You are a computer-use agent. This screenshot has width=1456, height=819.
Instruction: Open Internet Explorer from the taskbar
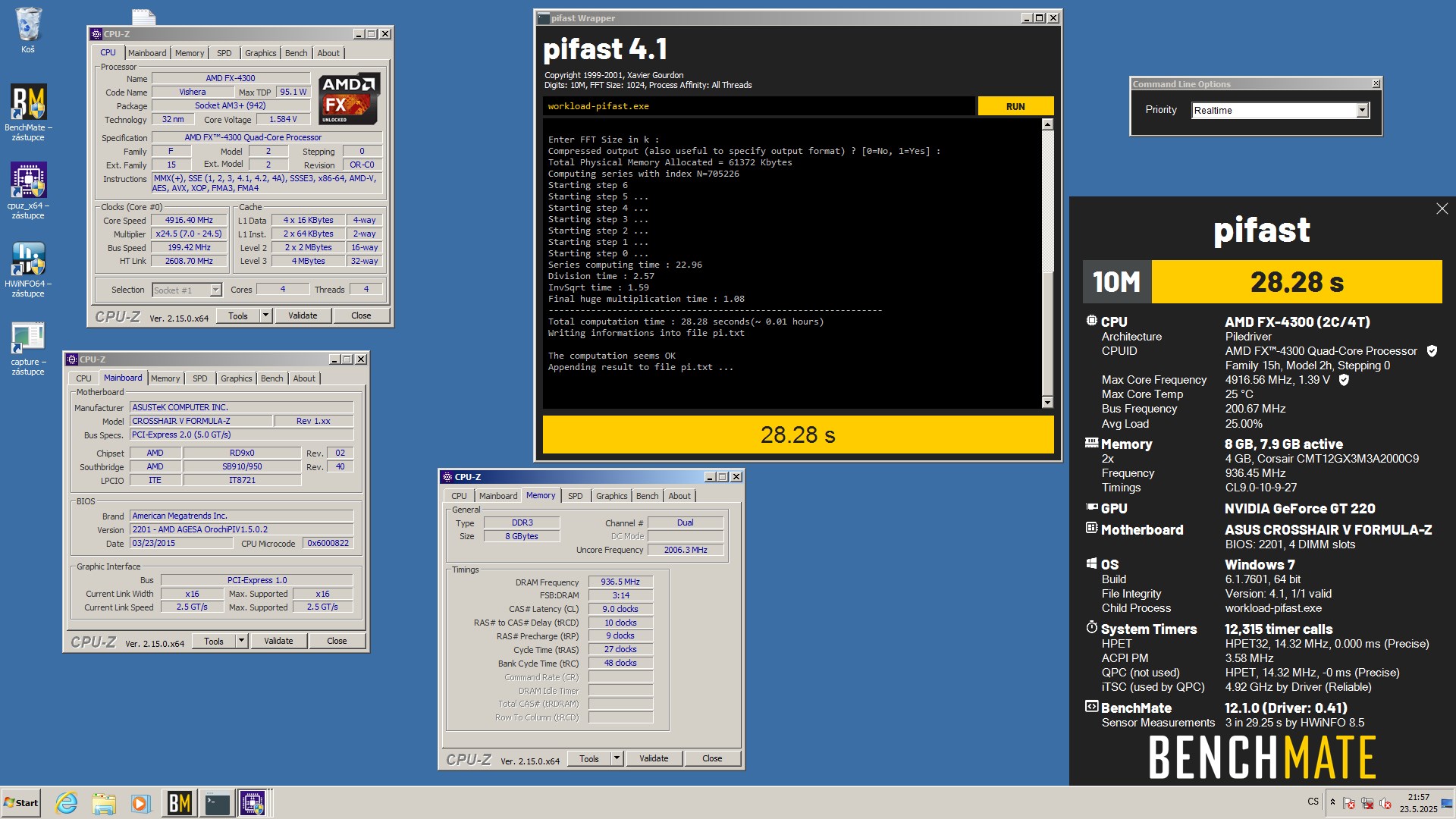point(67,803)
